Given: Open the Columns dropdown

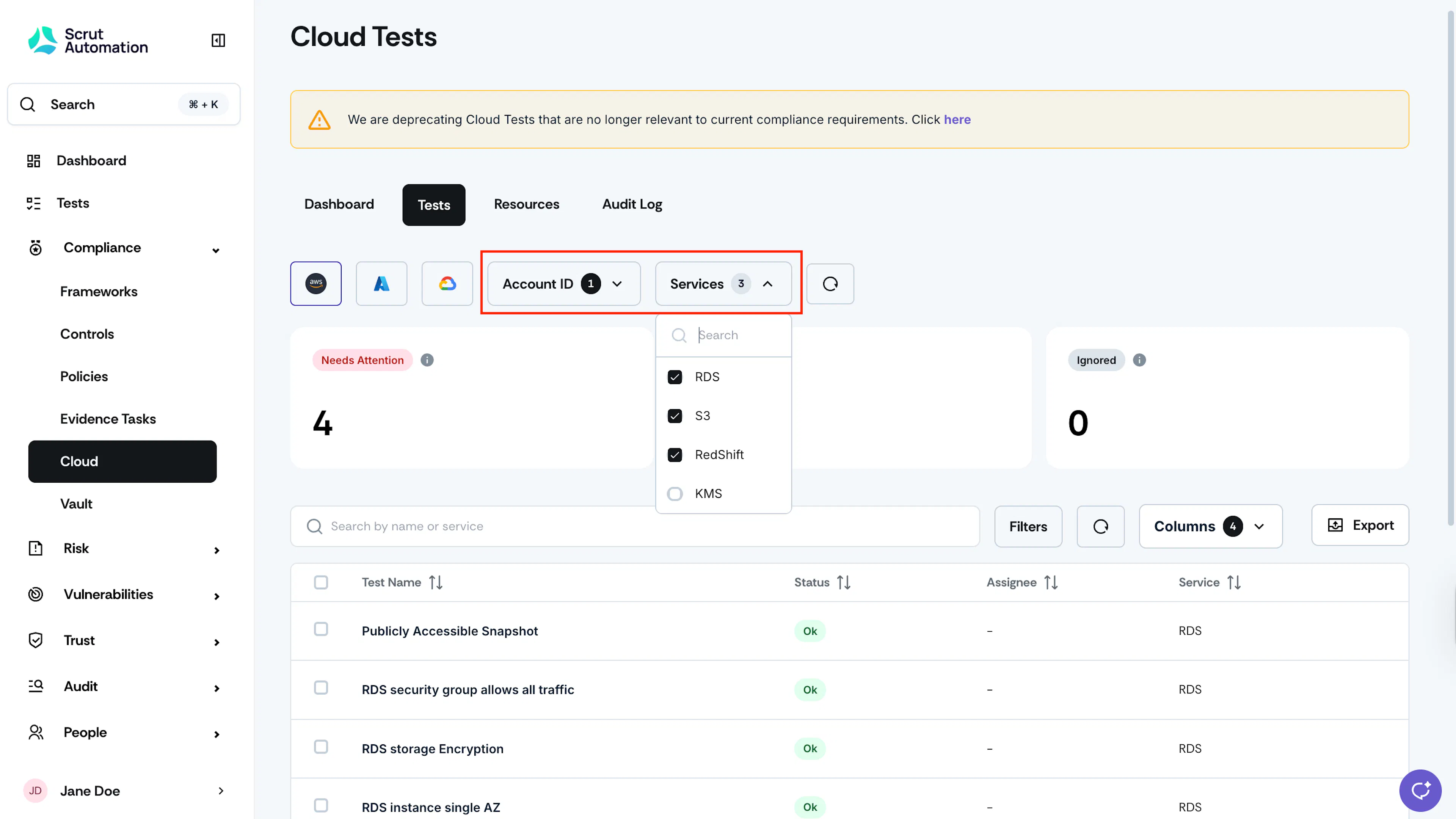Looking at the screenshot, I should pyautogui.click(x=1210, y=526).
